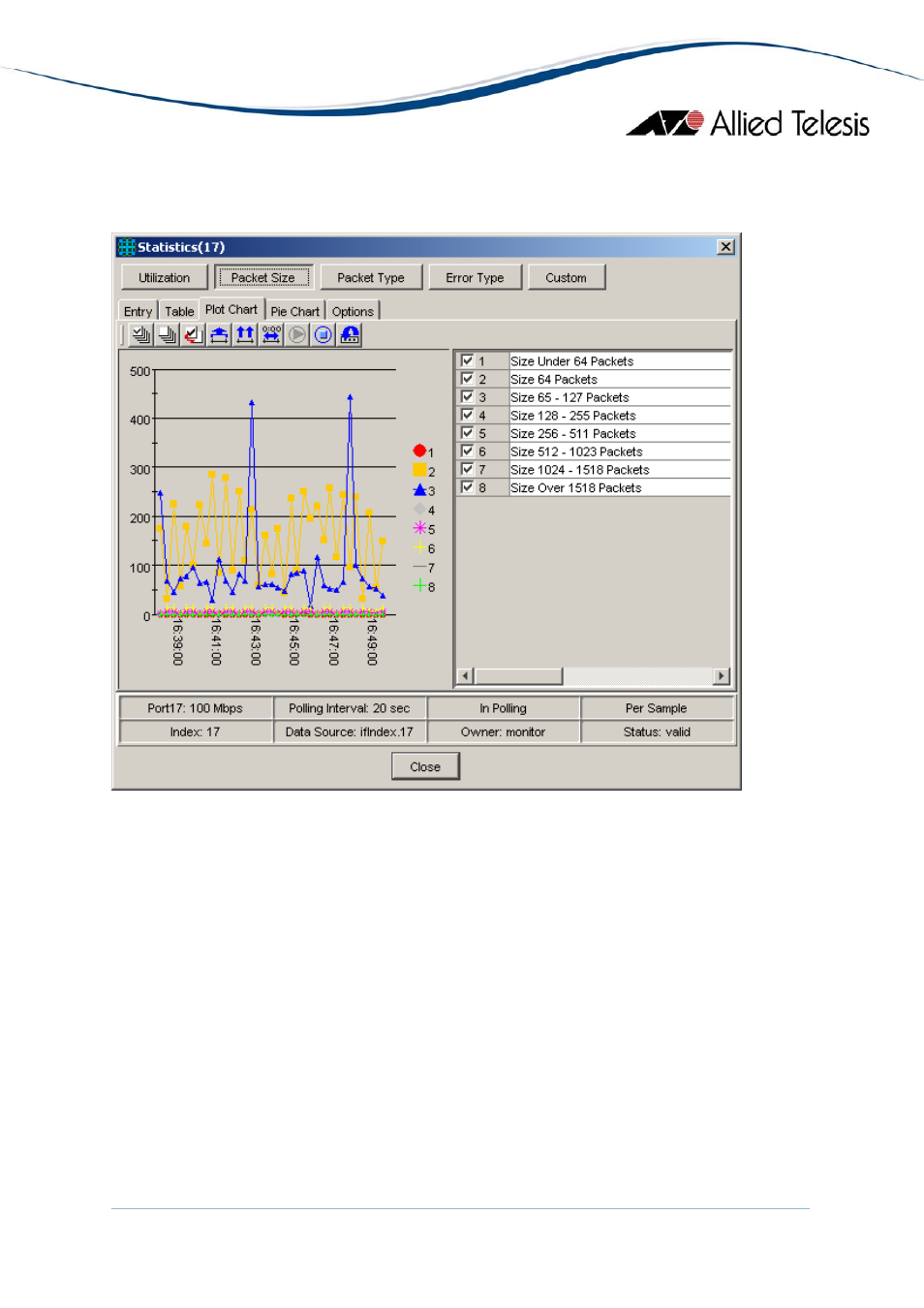Screen dimensions: 924x1308
Task: Uncheck series 2 Size 64 Packets
Action: click(467, 379)
